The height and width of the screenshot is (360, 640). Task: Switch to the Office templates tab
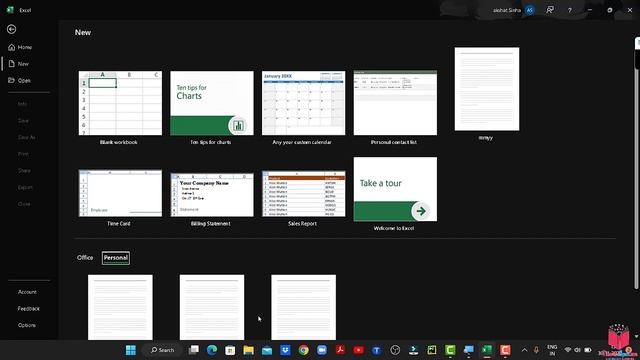[85, 258]
